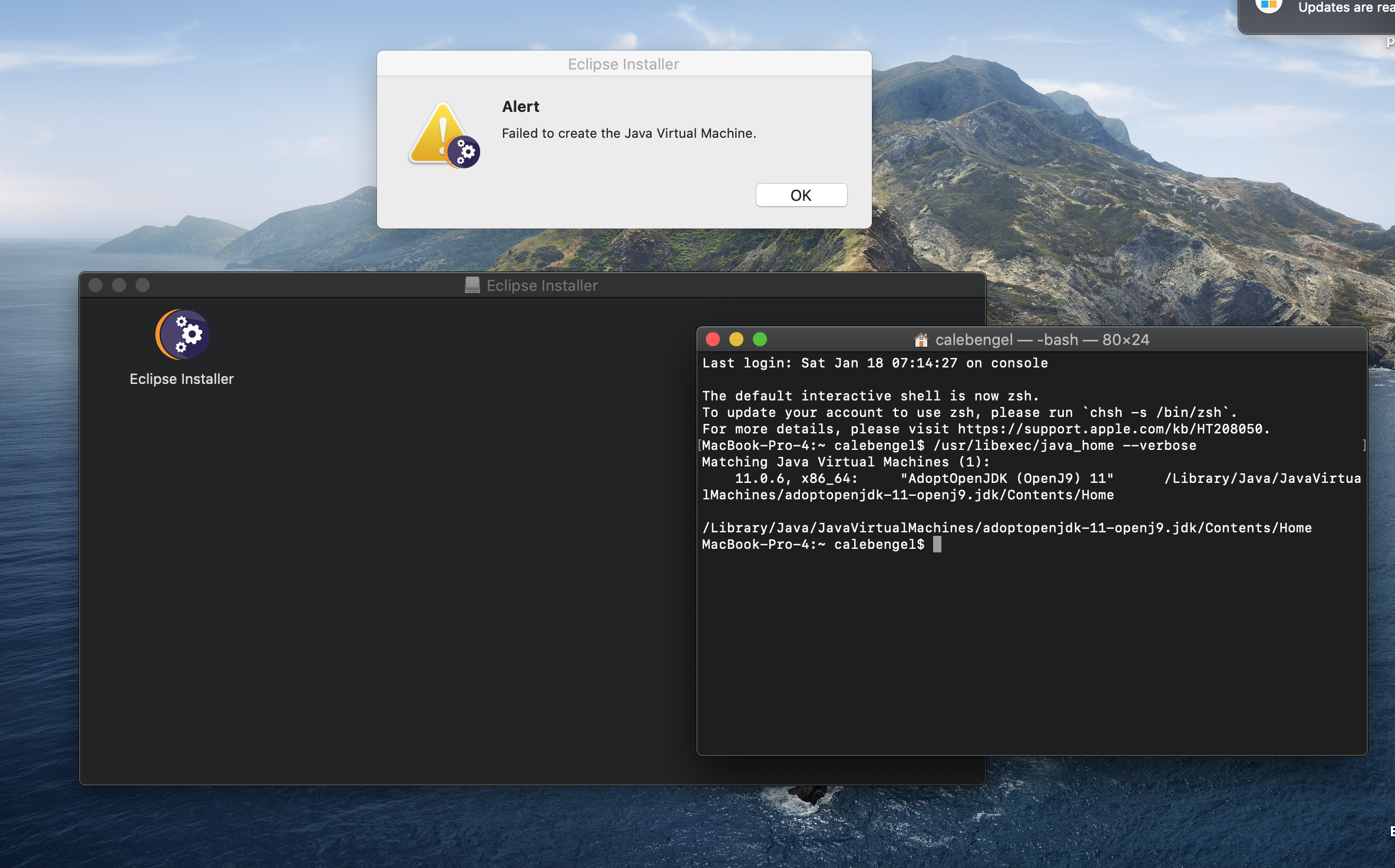This screenshot has width=1395, height=868.
Task: Click the 'Failed to create the Java Virtual Machine' message
Action: (629, 133)
